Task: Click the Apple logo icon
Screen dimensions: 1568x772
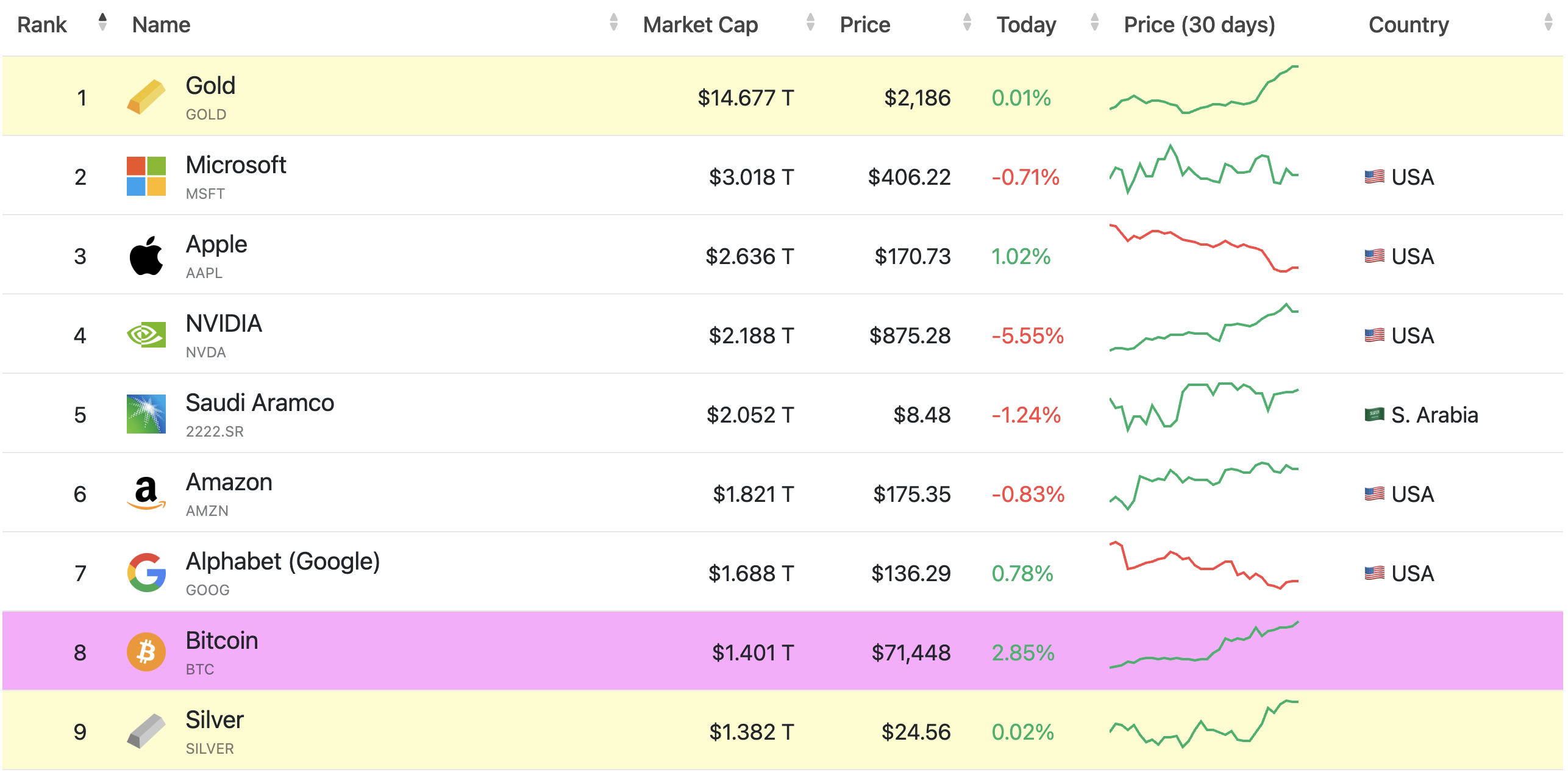Action: click(x=146, y=256)
